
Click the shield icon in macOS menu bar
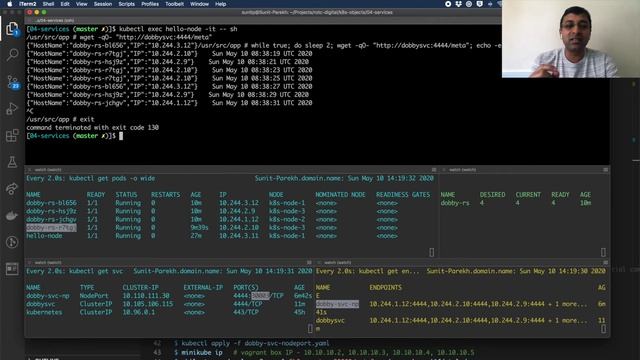click(480, 4)
